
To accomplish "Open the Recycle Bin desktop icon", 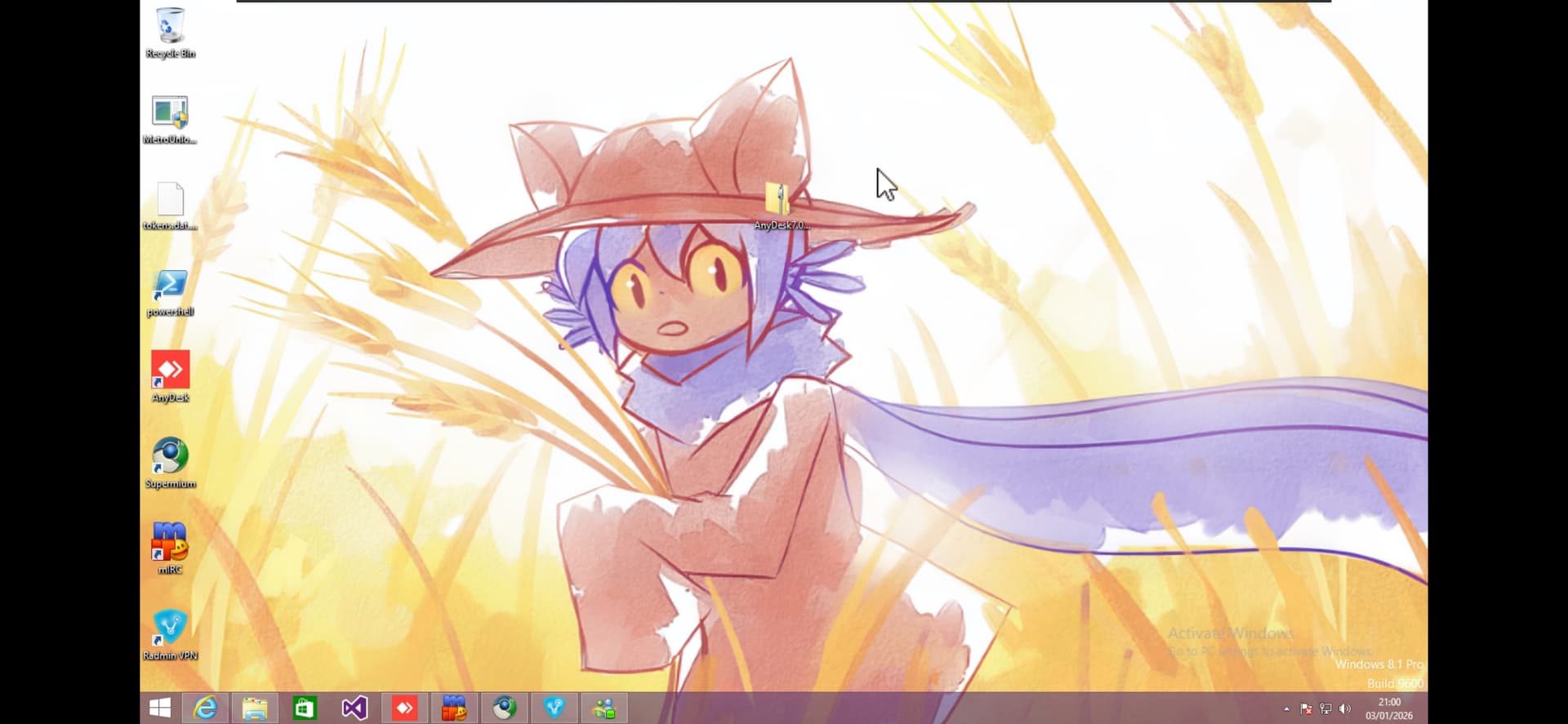I will coord(170,29).
